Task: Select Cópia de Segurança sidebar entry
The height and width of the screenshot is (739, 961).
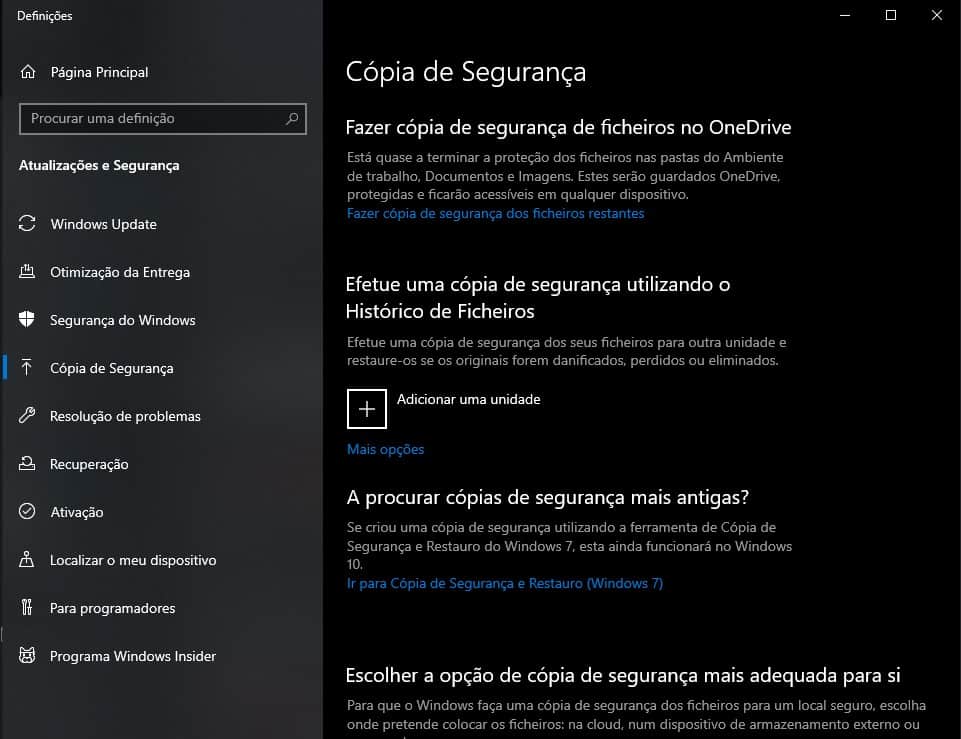Action: coord(111,368)
